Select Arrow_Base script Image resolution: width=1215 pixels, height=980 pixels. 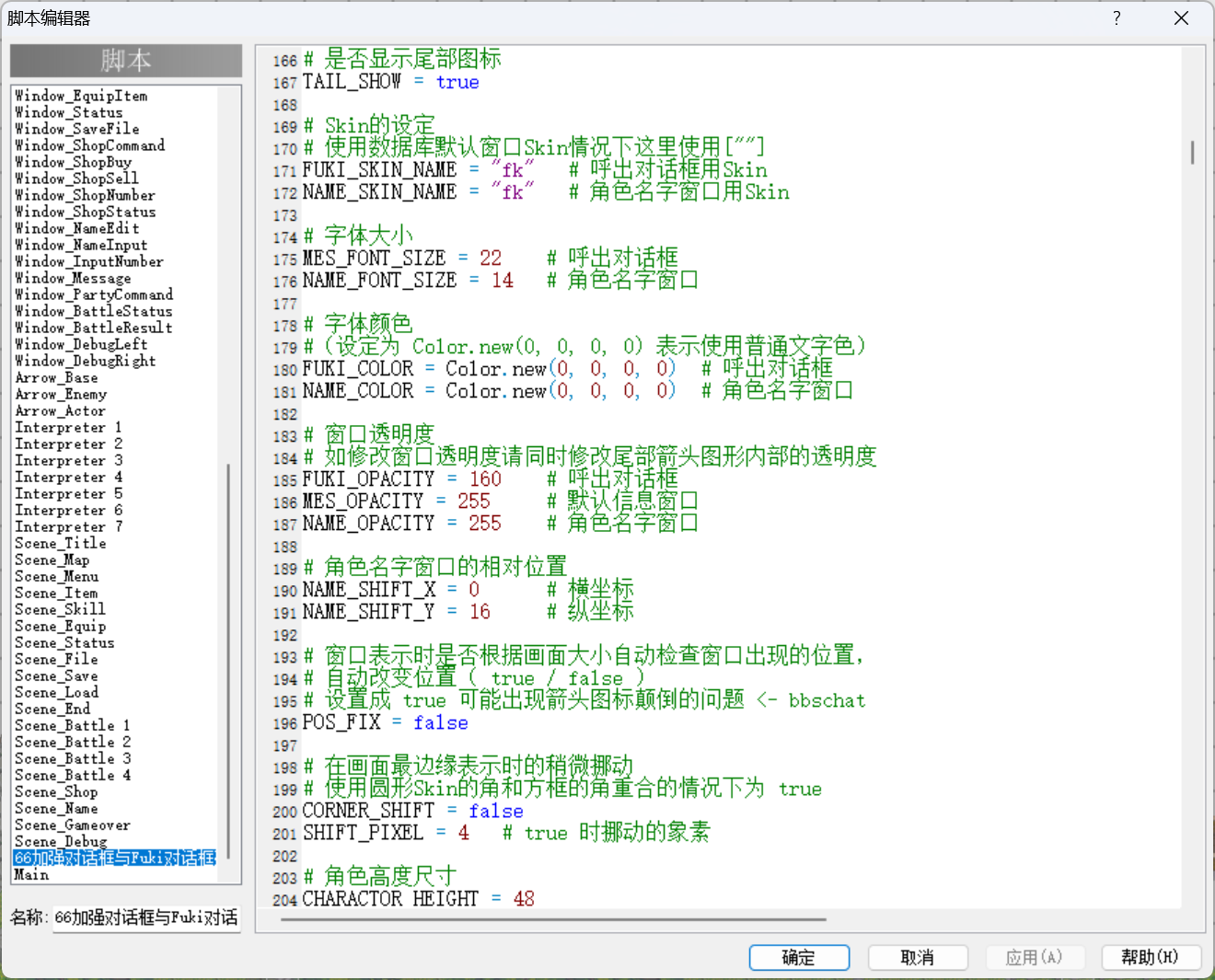[56, 377]
